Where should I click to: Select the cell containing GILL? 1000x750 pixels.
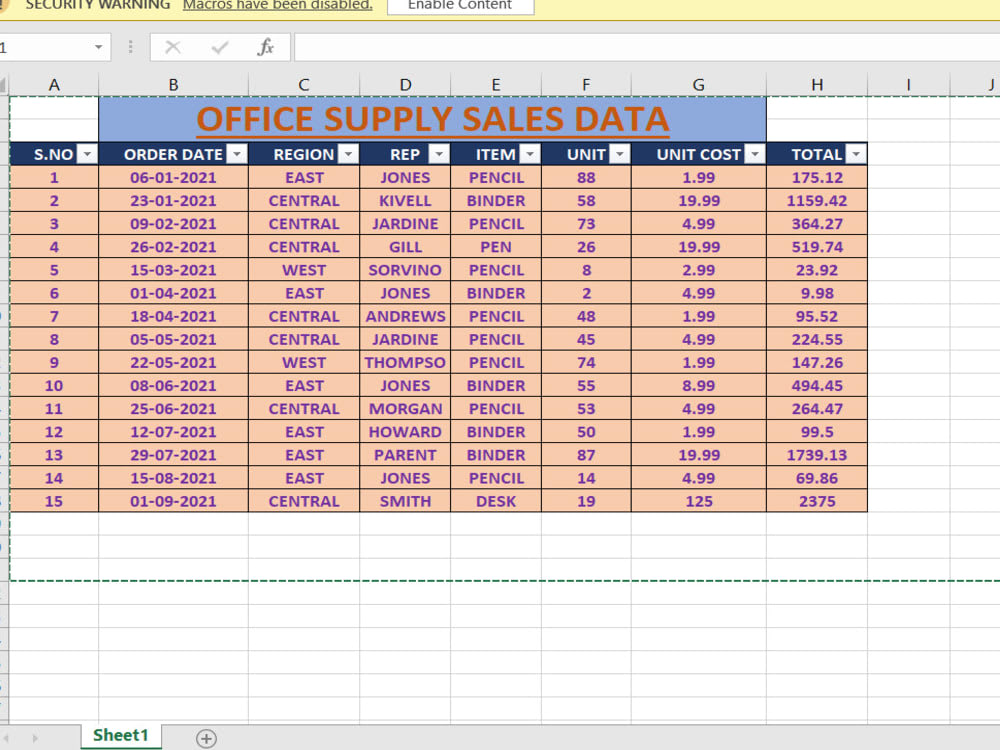coord(405,247)
